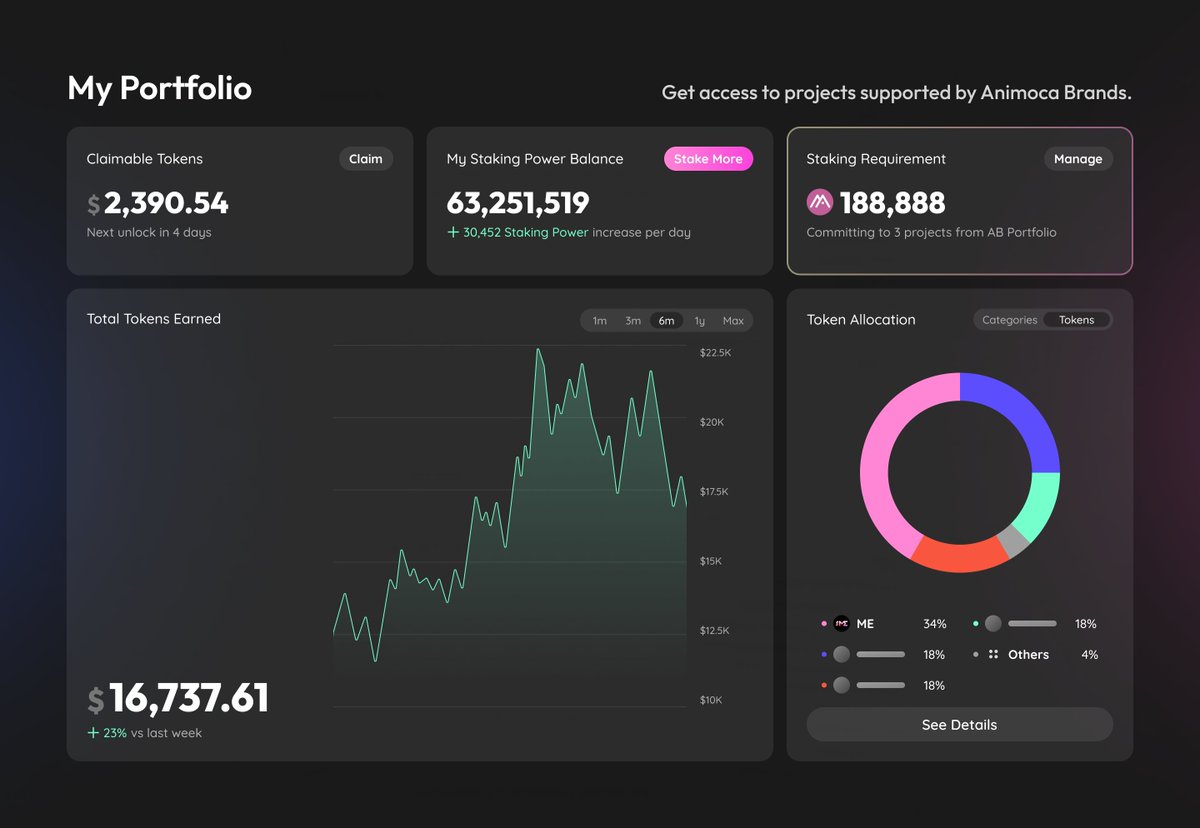Click the plus icon beside 23% vs last week
The height and width of the screenshot is (828, 1200).
(x=92, y=732)
